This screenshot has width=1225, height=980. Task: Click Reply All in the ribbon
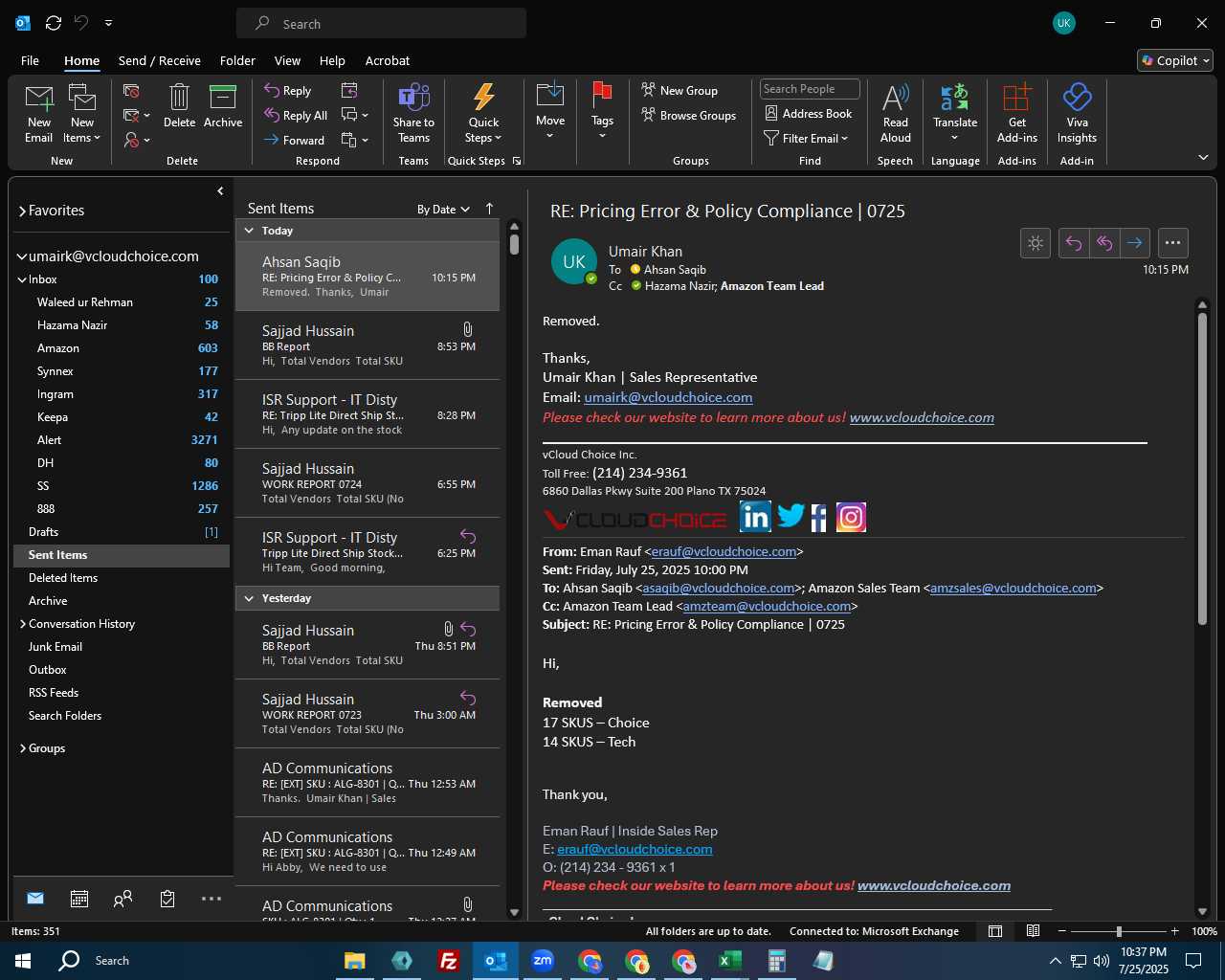coord(296,115)
